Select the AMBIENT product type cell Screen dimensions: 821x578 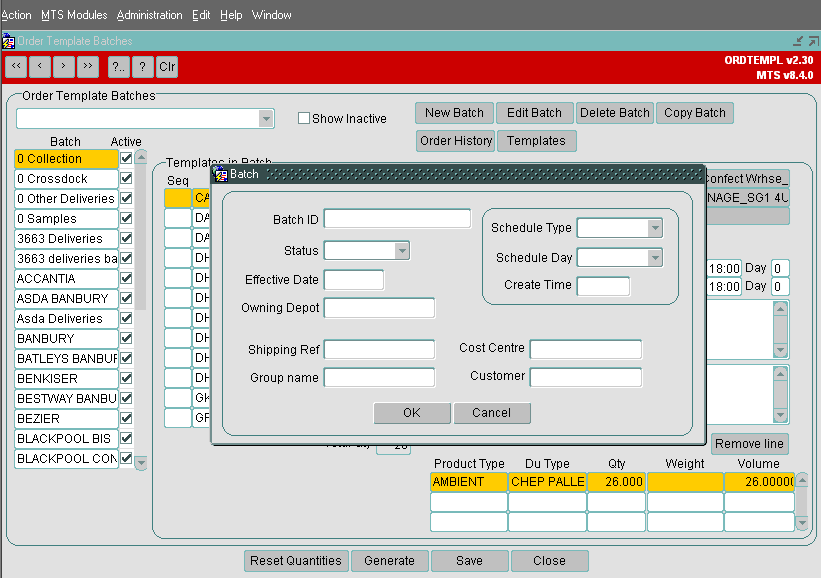click(x=469, y=482)
